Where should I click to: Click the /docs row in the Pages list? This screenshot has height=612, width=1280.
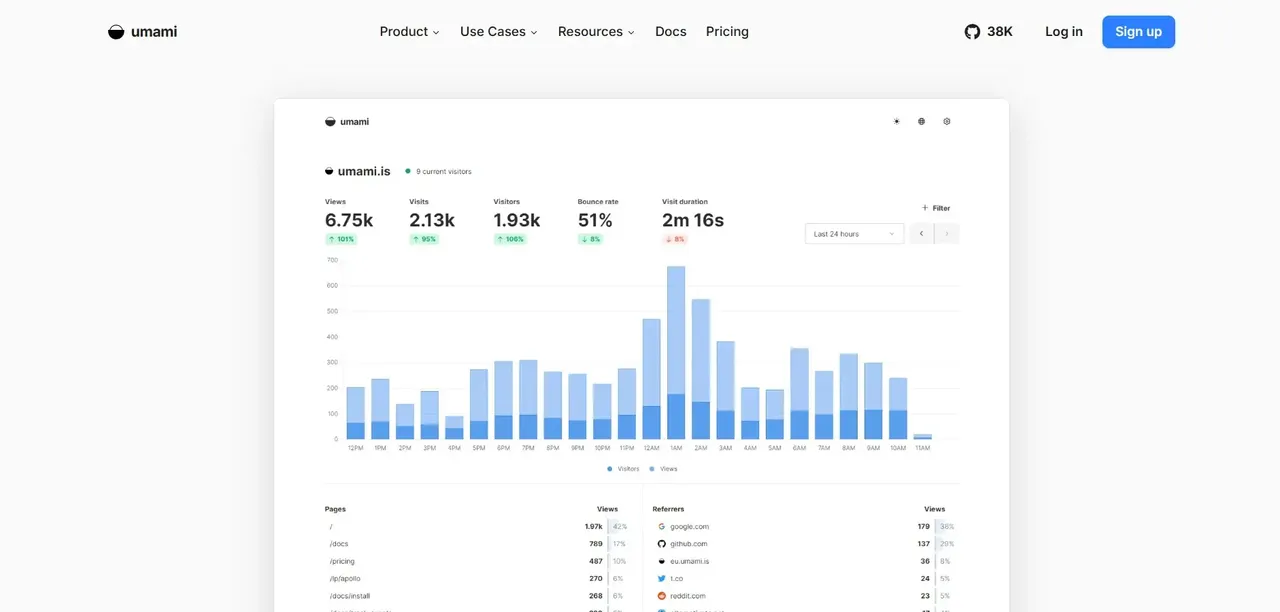pyautogui.click(x=476, y=544)
